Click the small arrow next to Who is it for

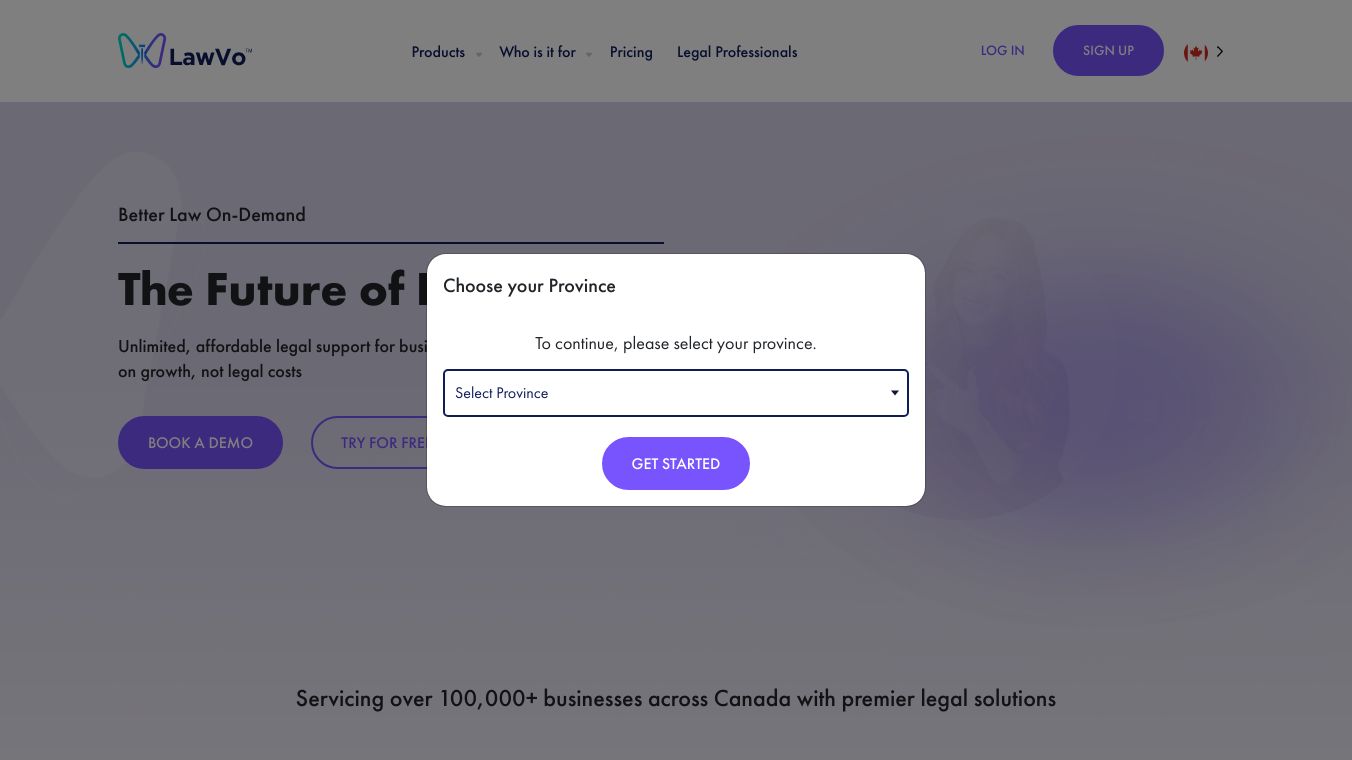click(x=589, y=54)
